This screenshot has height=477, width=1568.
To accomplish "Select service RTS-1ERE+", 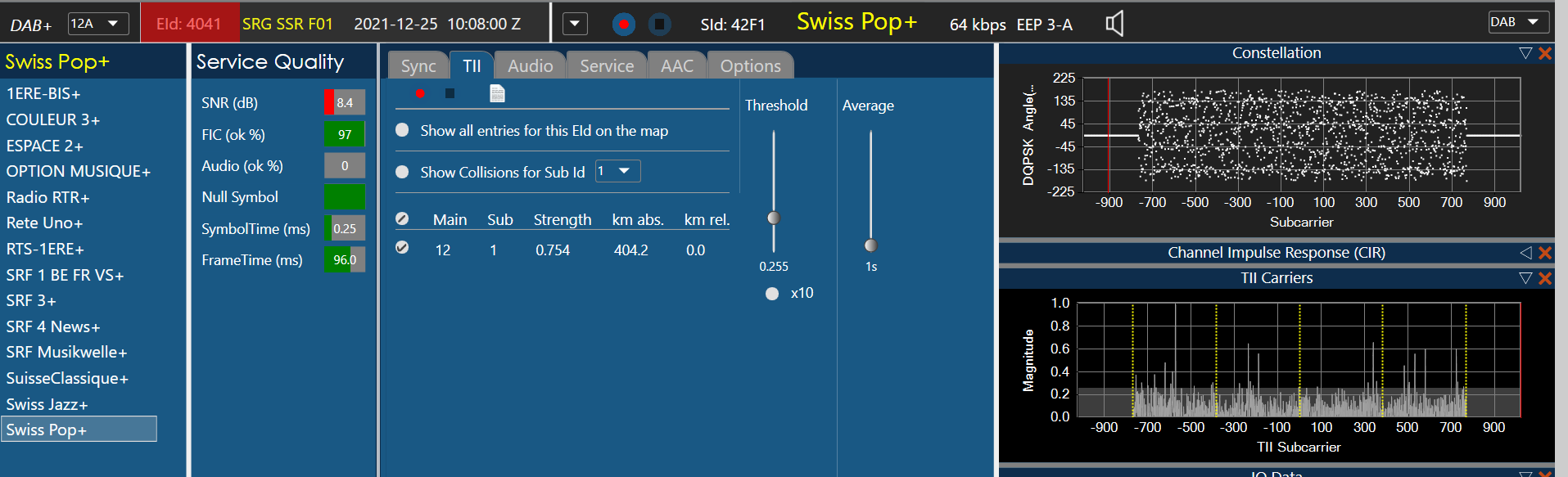I will point(45,249).
